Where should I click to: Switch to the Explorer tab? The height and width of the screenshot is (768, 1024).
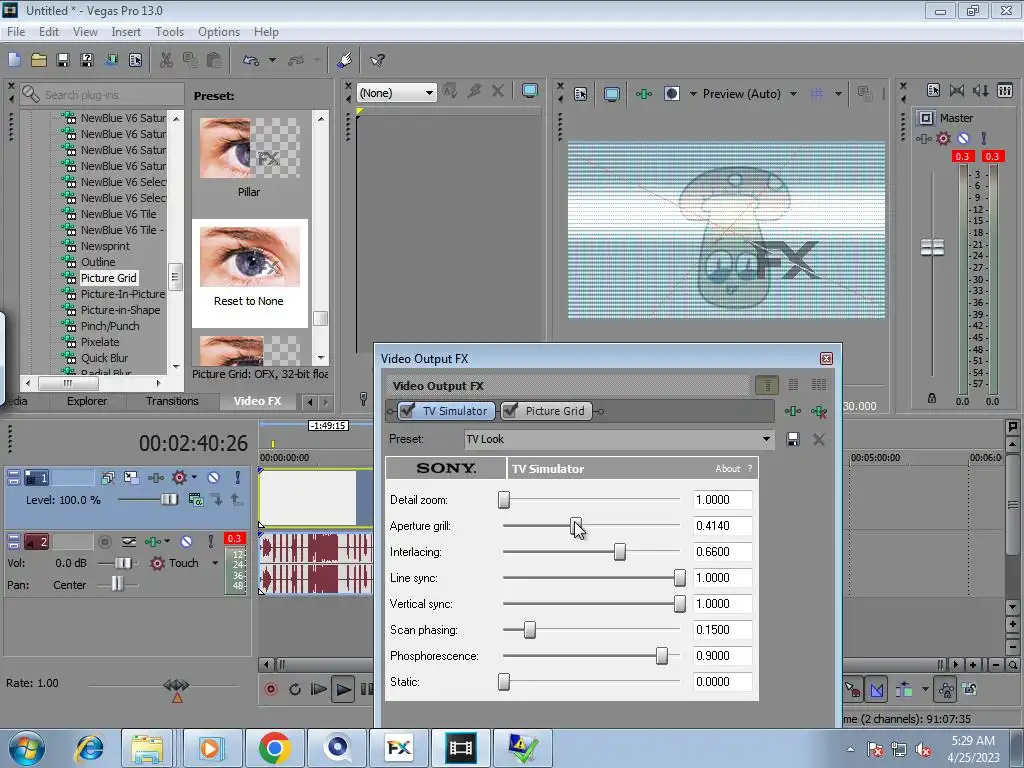click(x=86, y=401)
